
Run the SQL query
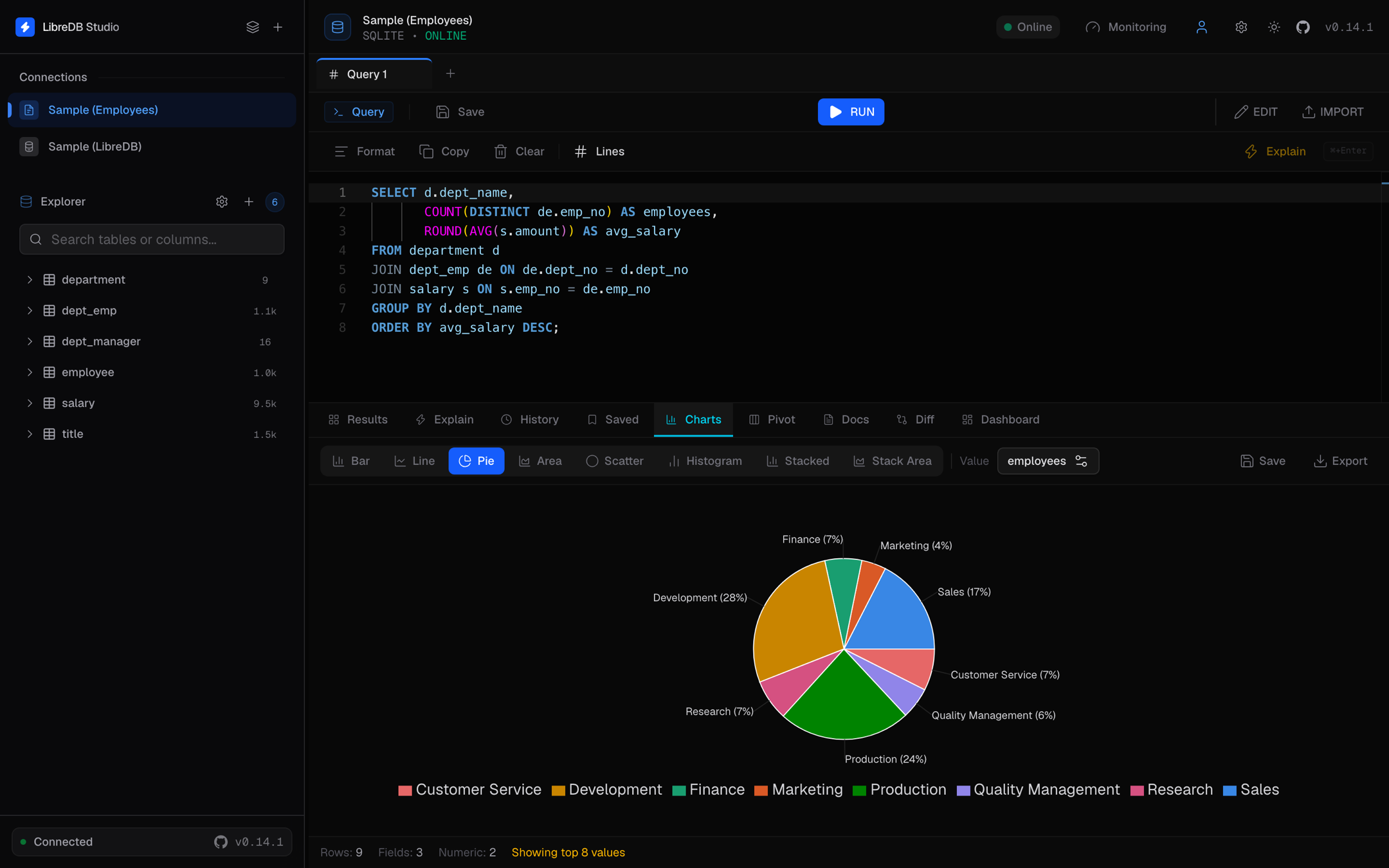(851, 112)
